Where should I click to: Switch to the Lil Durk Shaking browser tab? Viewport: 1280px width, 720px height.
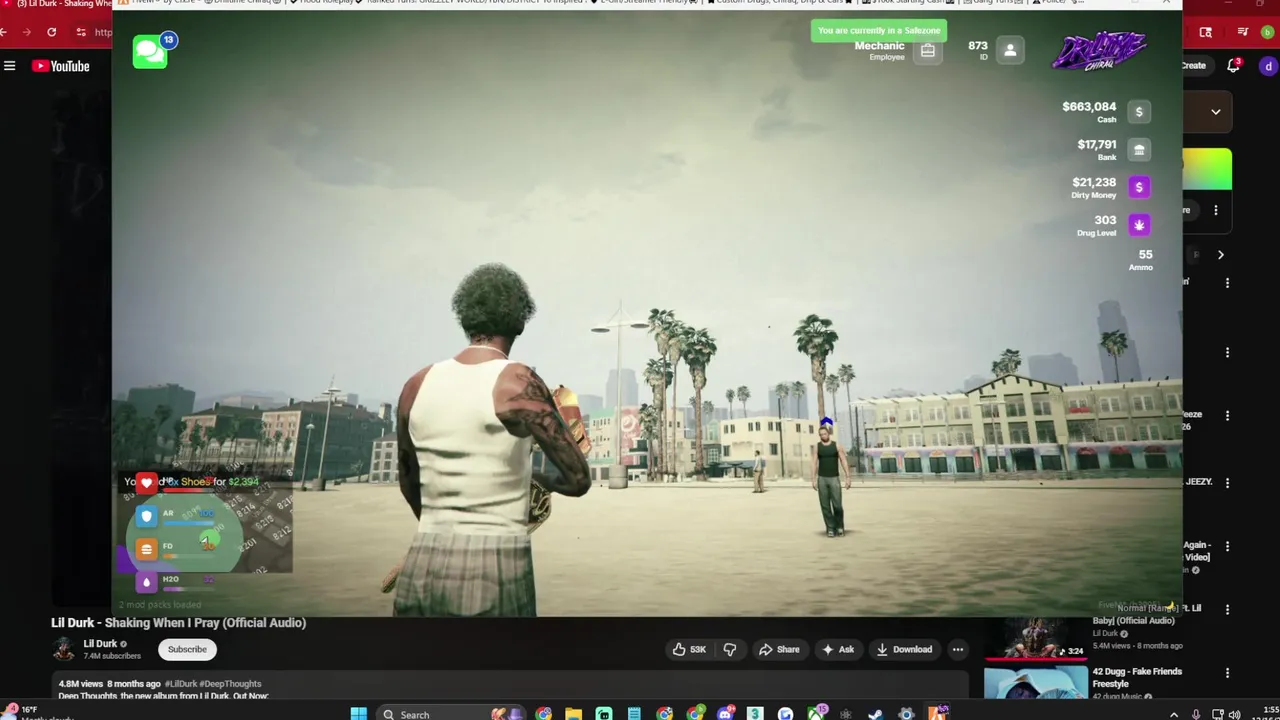point(56,4)
